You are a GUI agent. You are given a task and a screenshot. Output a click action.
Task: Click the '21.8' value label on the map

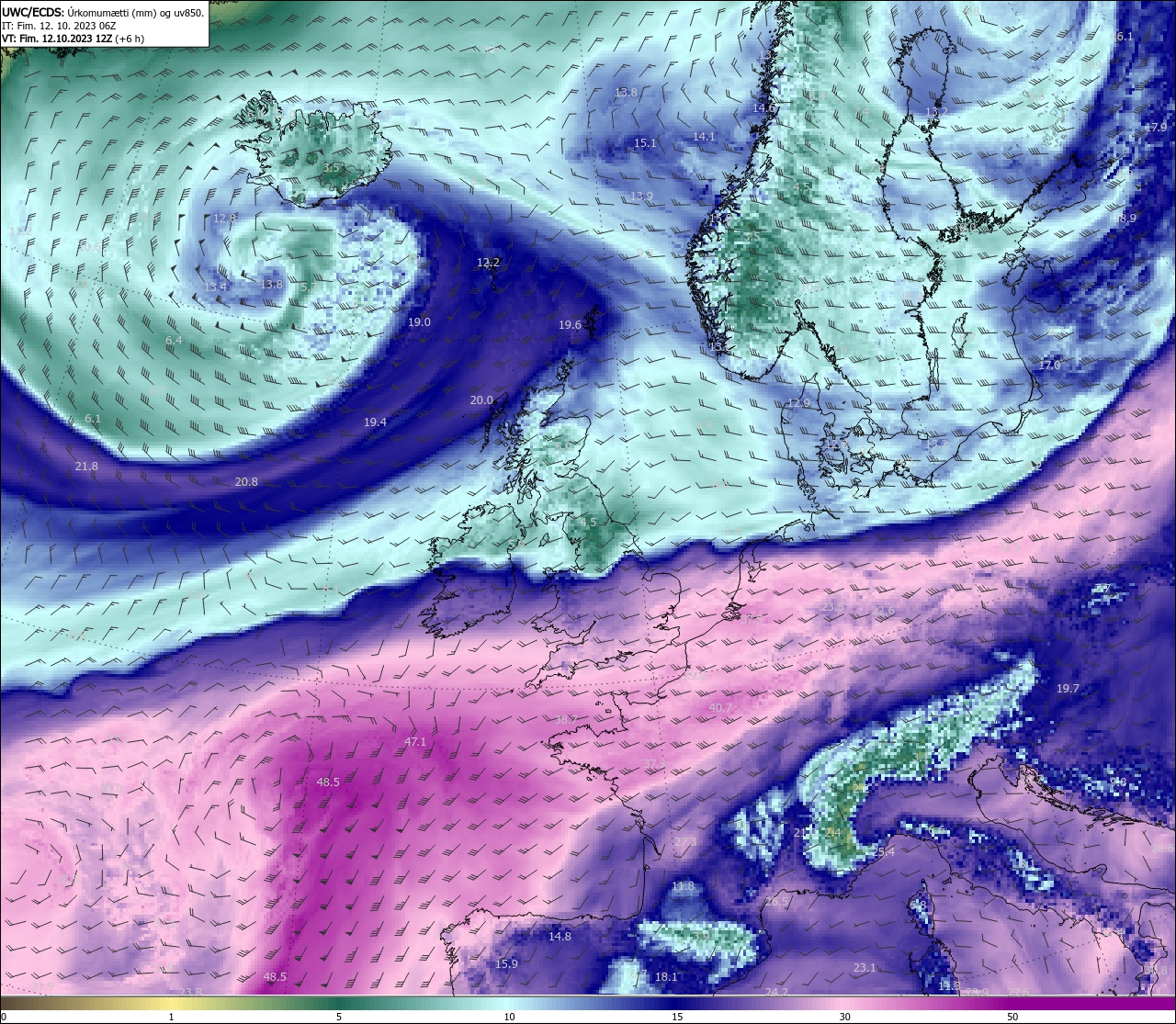86,467
